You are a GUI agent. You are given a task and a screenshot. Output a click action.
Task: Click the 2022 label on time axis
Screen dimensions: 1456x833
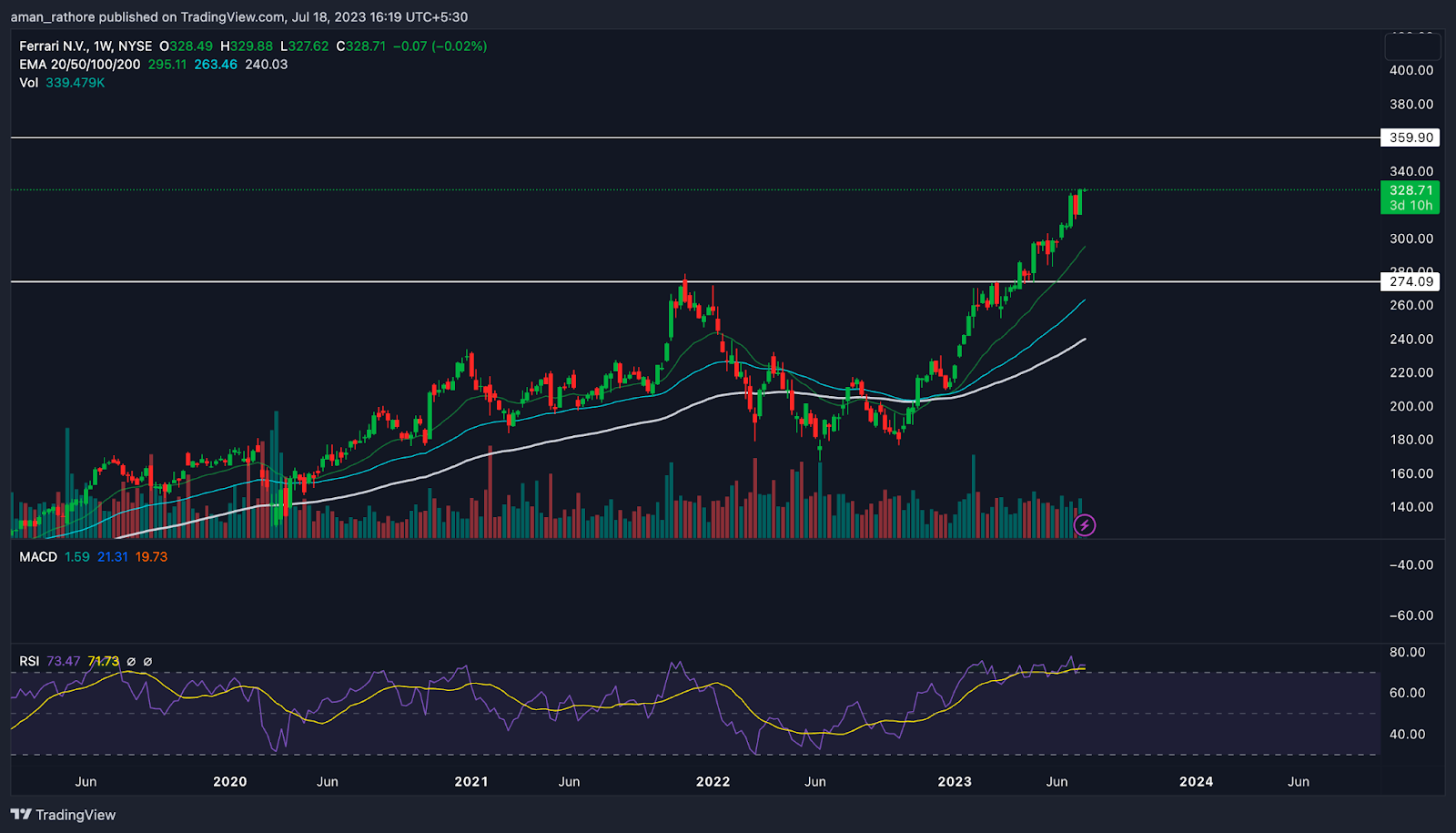coord(713,781)
